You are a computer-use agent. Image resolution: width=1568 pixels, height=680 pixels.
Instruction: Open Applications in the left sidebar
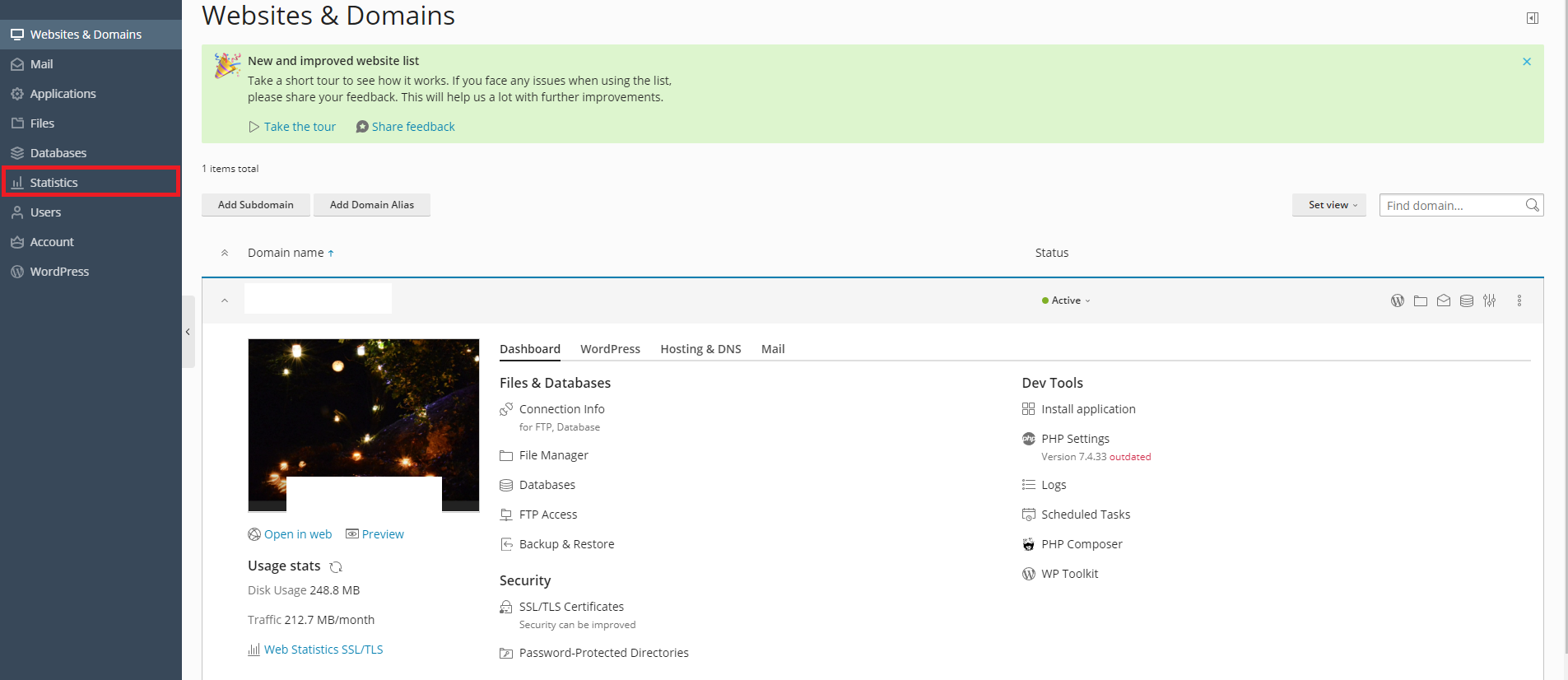(91, 94)
